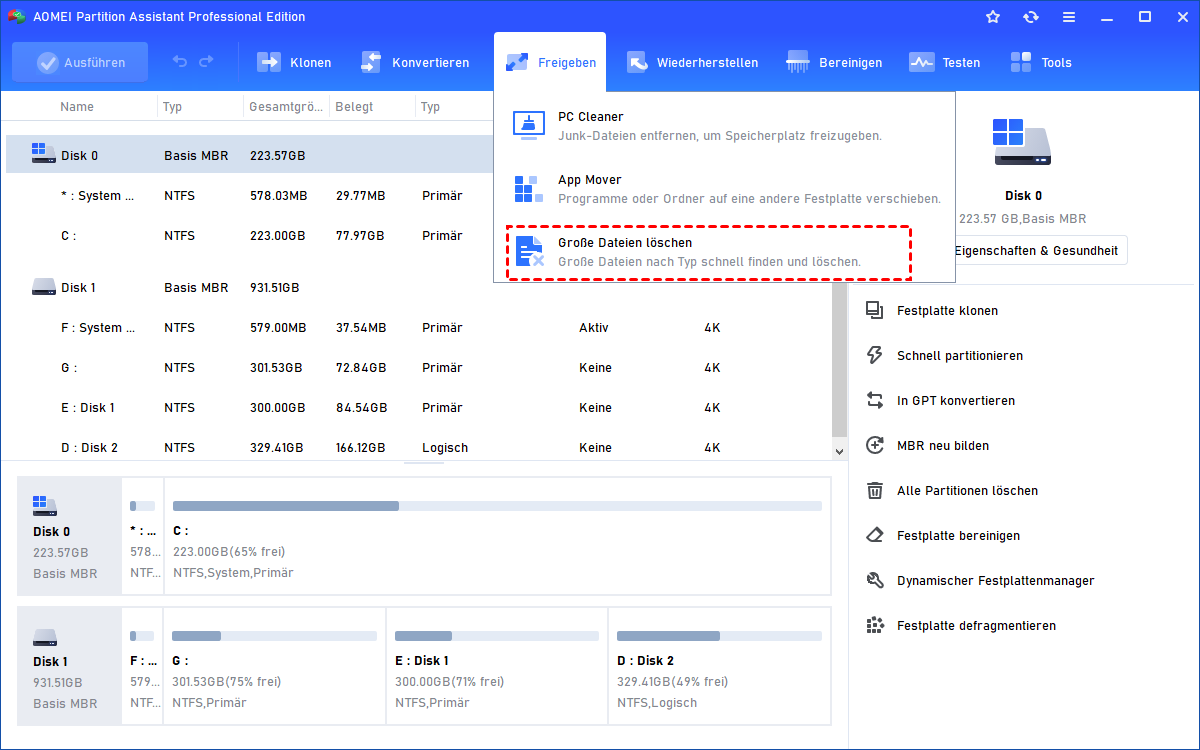Open the title bar hamburger menu

(x=1069, y=17)
